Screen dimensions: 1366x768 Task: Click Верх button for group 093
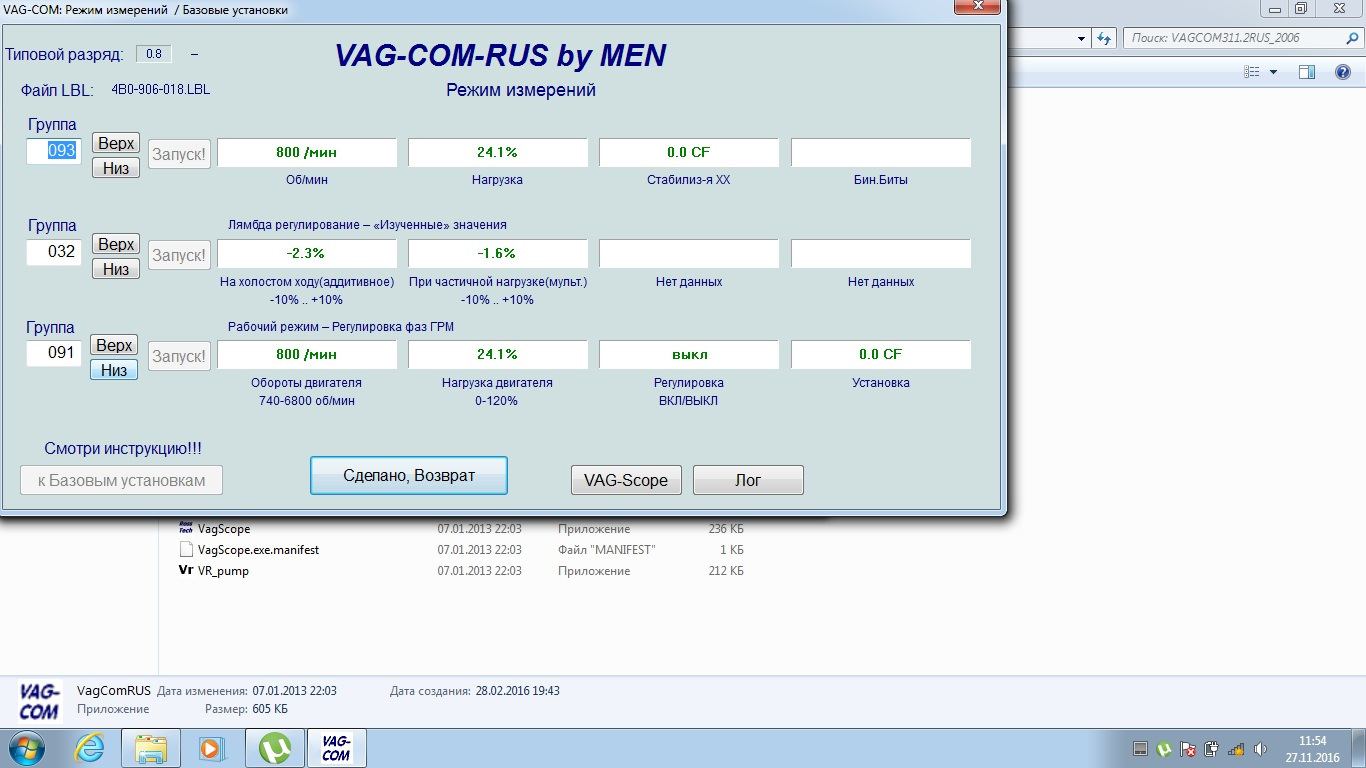[x=116, y=144]
